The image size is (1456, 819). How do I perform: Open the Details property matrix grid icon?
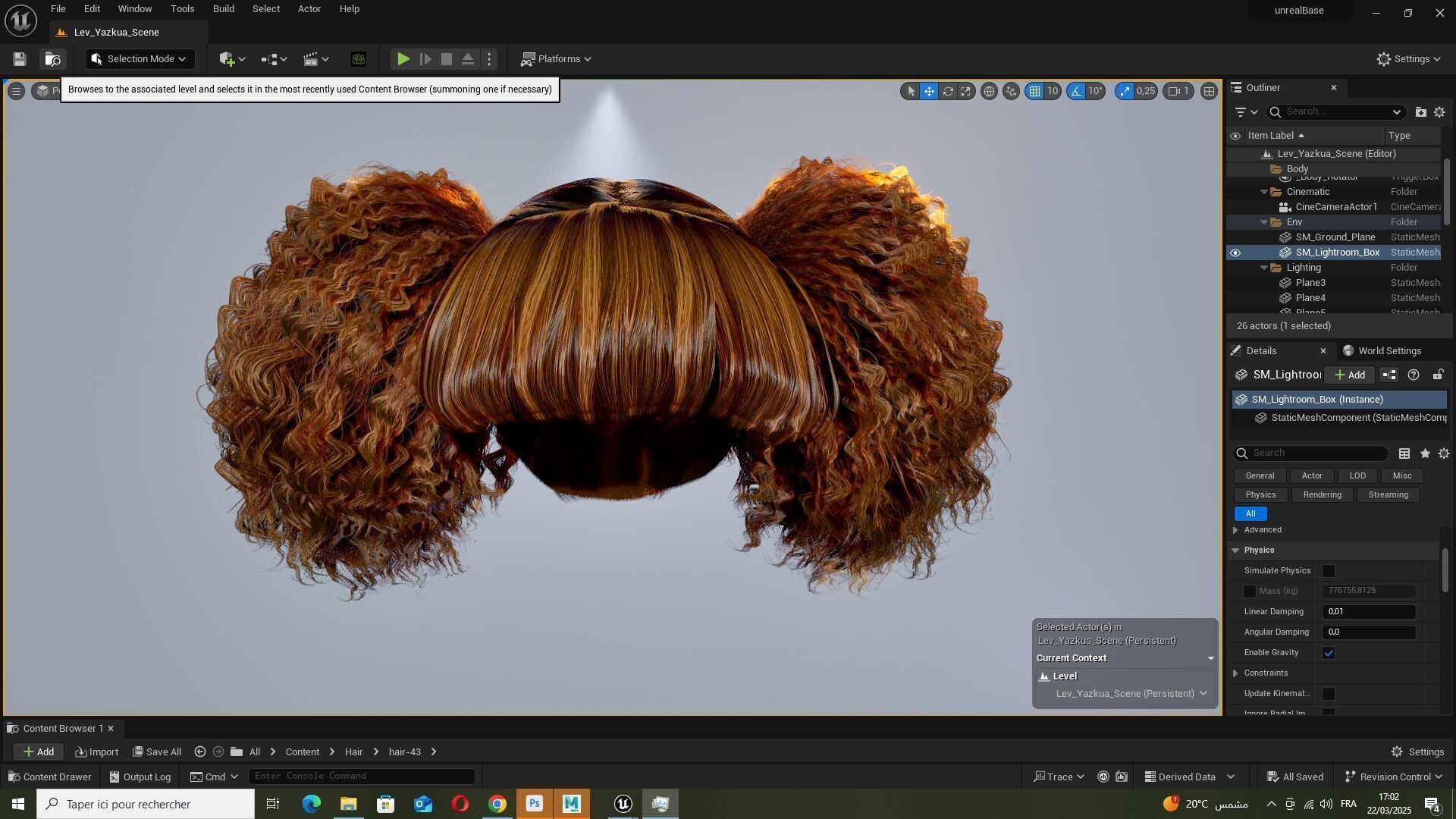(x=1404, y=453)
